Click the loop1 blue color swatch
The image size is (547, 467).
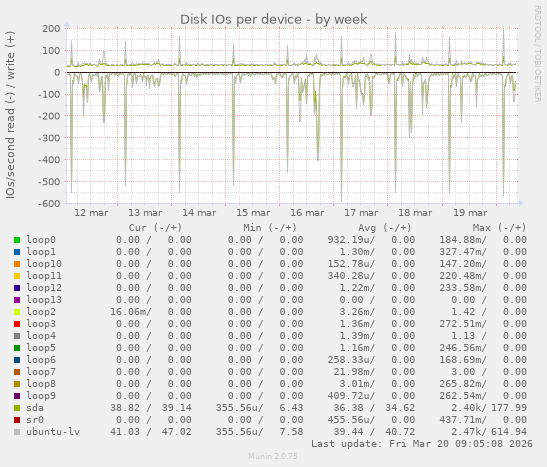coord(17,252)
